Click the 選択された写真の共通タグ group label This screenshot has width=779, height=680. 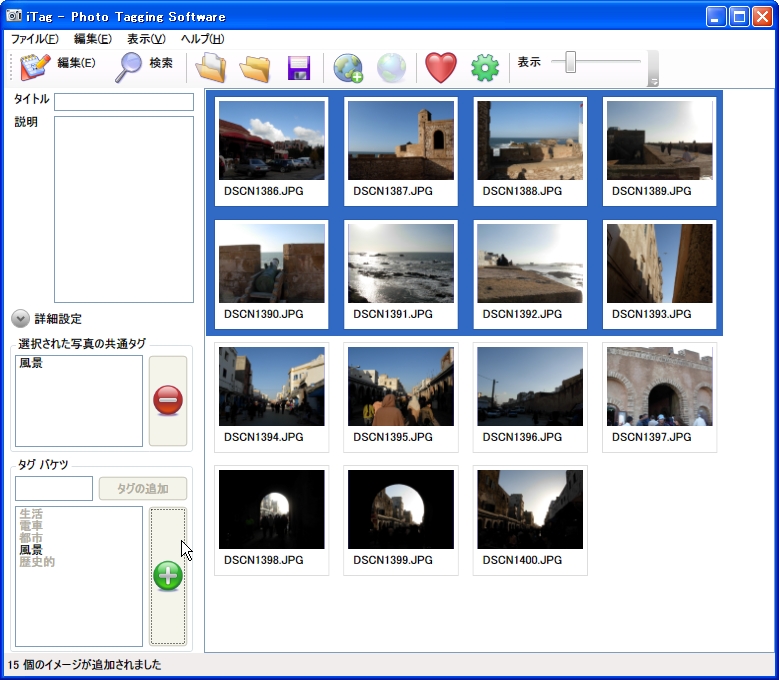[x=82, y=344]
